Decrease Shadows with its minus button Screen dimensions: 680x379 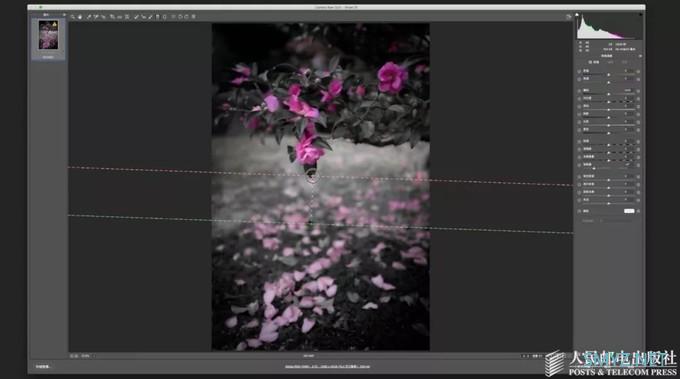(x=579, y=114)
